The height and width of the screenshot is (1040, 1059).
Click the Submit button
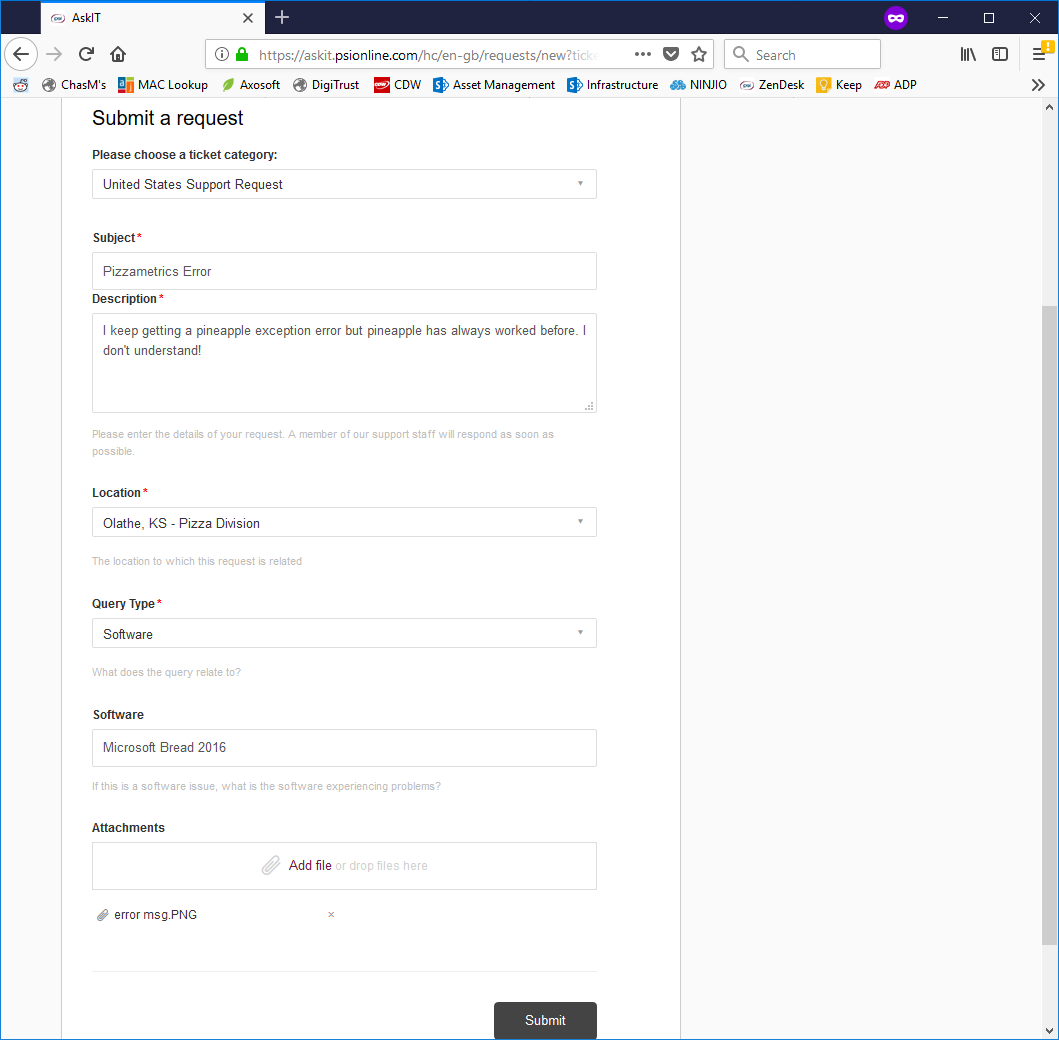click(x=544, y=1020)
